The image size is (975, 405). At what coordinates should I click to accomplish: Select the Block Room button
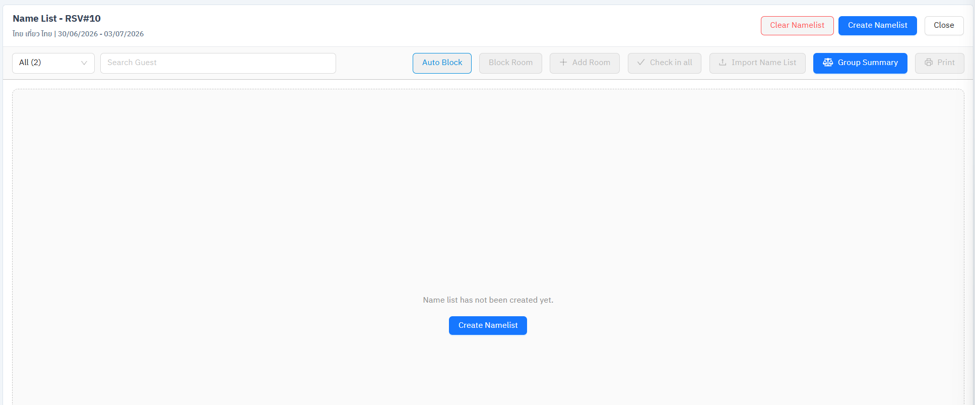pos(511,63)
